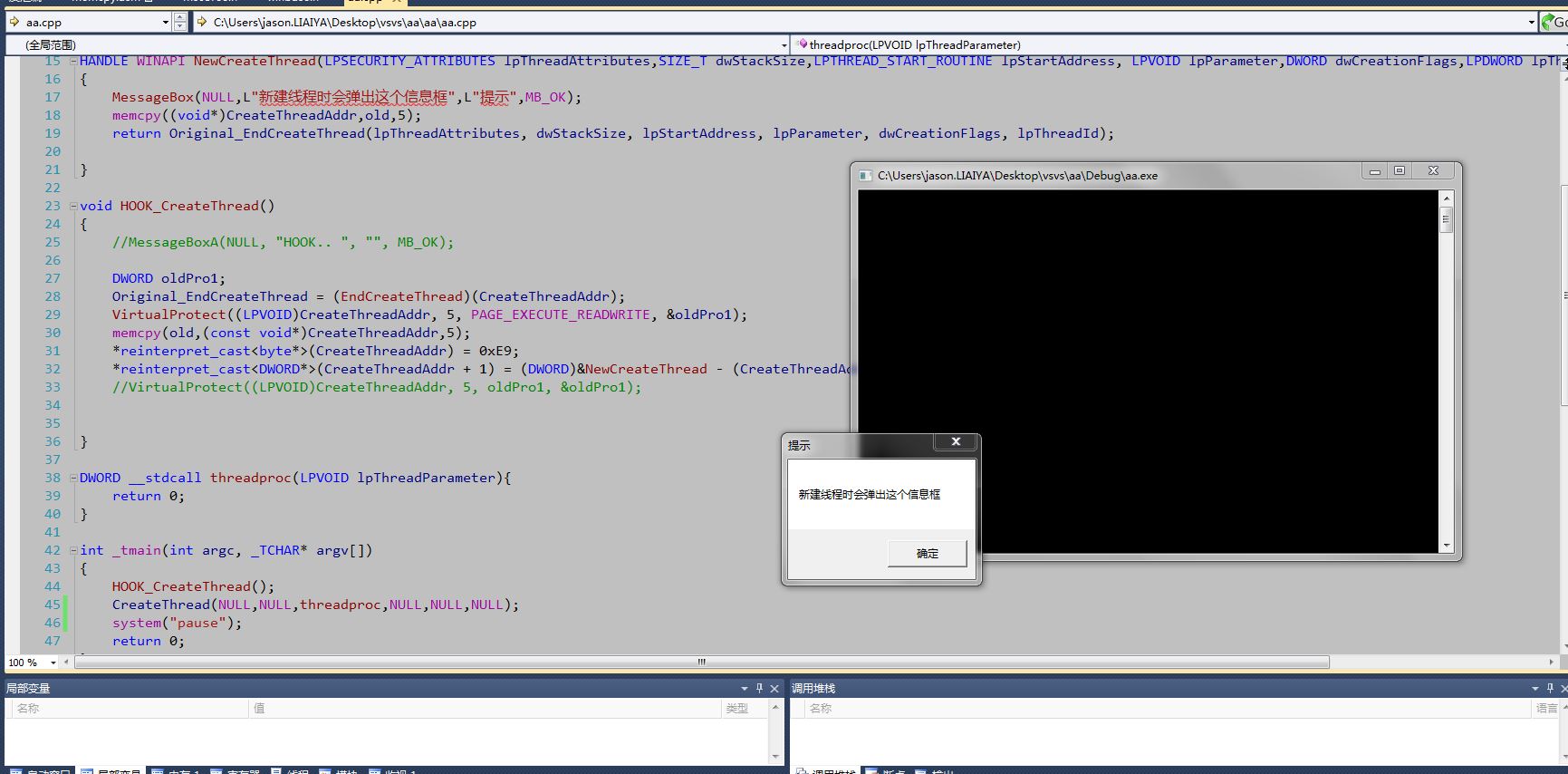Click console scrollbar up arrow
The width and height of the screenshot is (1568, 774).
pyautogui.click(x=1447, y=198)
